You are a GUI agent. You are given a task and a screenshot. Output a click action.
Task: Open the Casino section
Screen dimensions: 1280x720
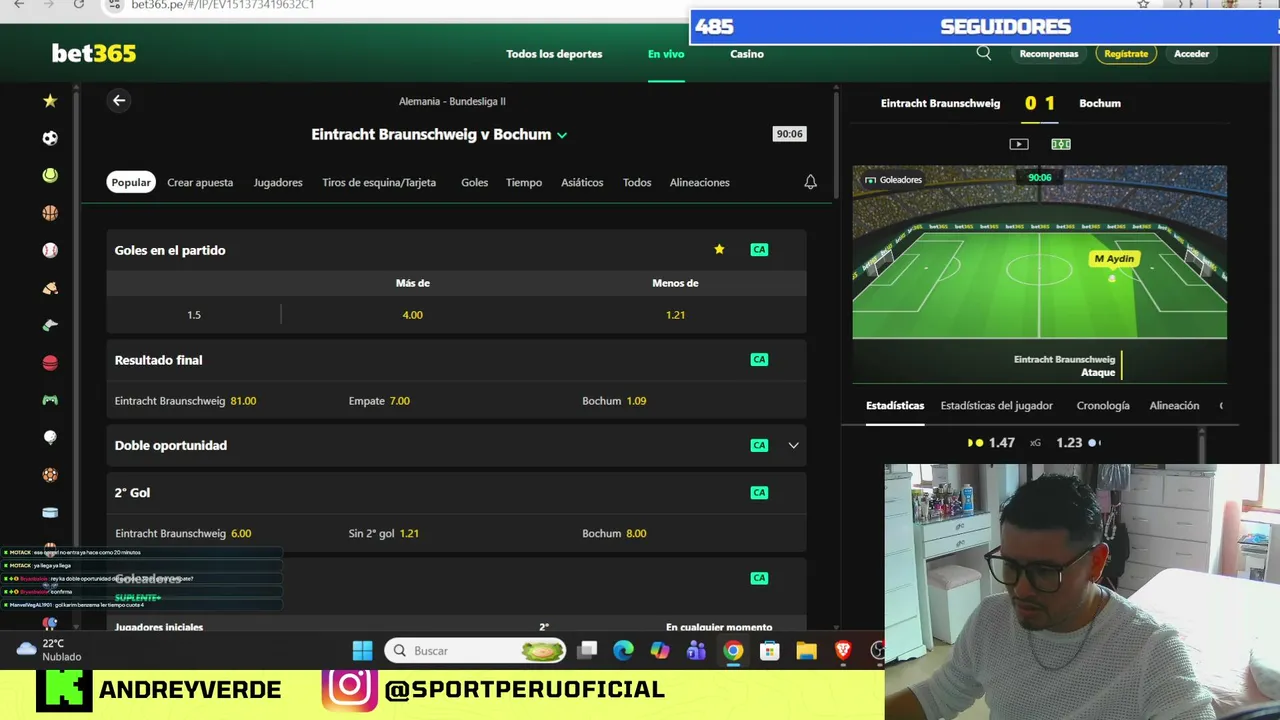coord(747,54)
